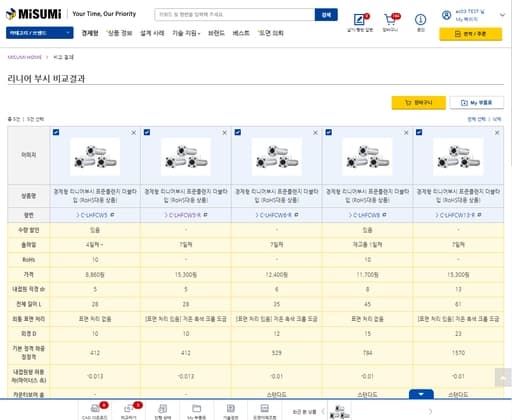Remove the C-LHFCW5-R column with X
The height and width of the screenshot is (420, 512).
[x=225, y=133]
